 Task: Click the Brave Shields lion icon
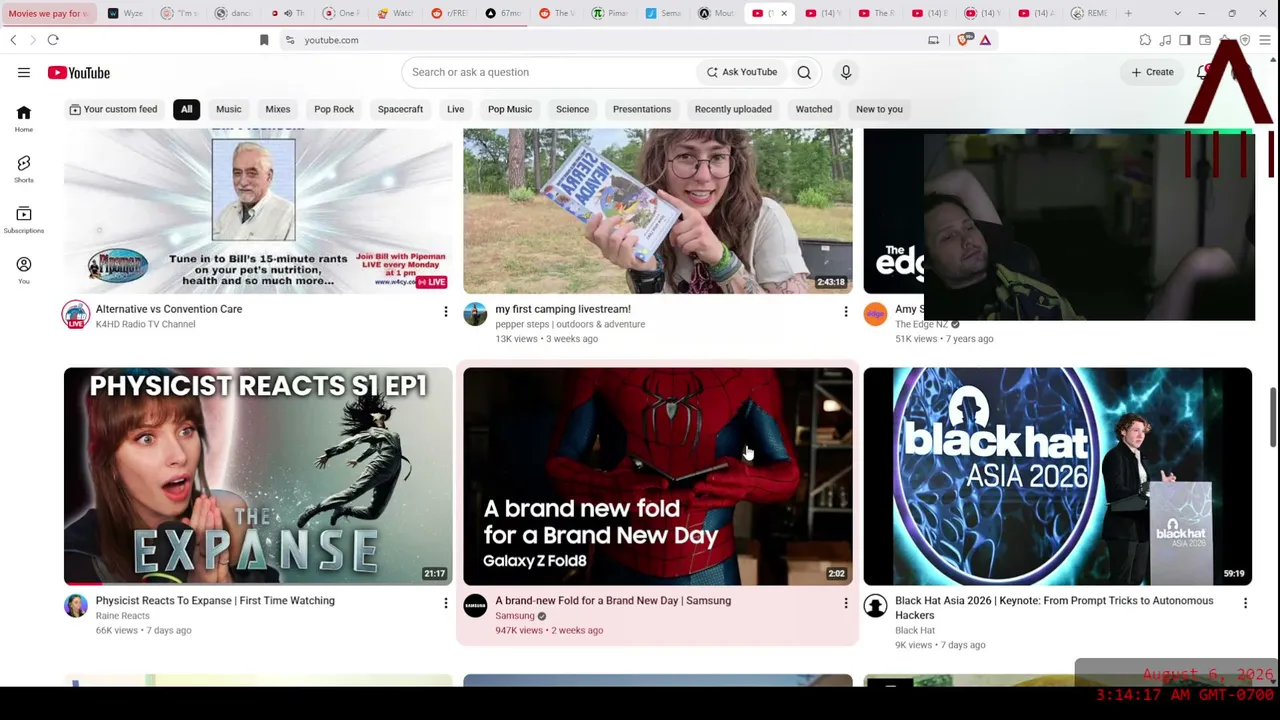coord(965,40)
